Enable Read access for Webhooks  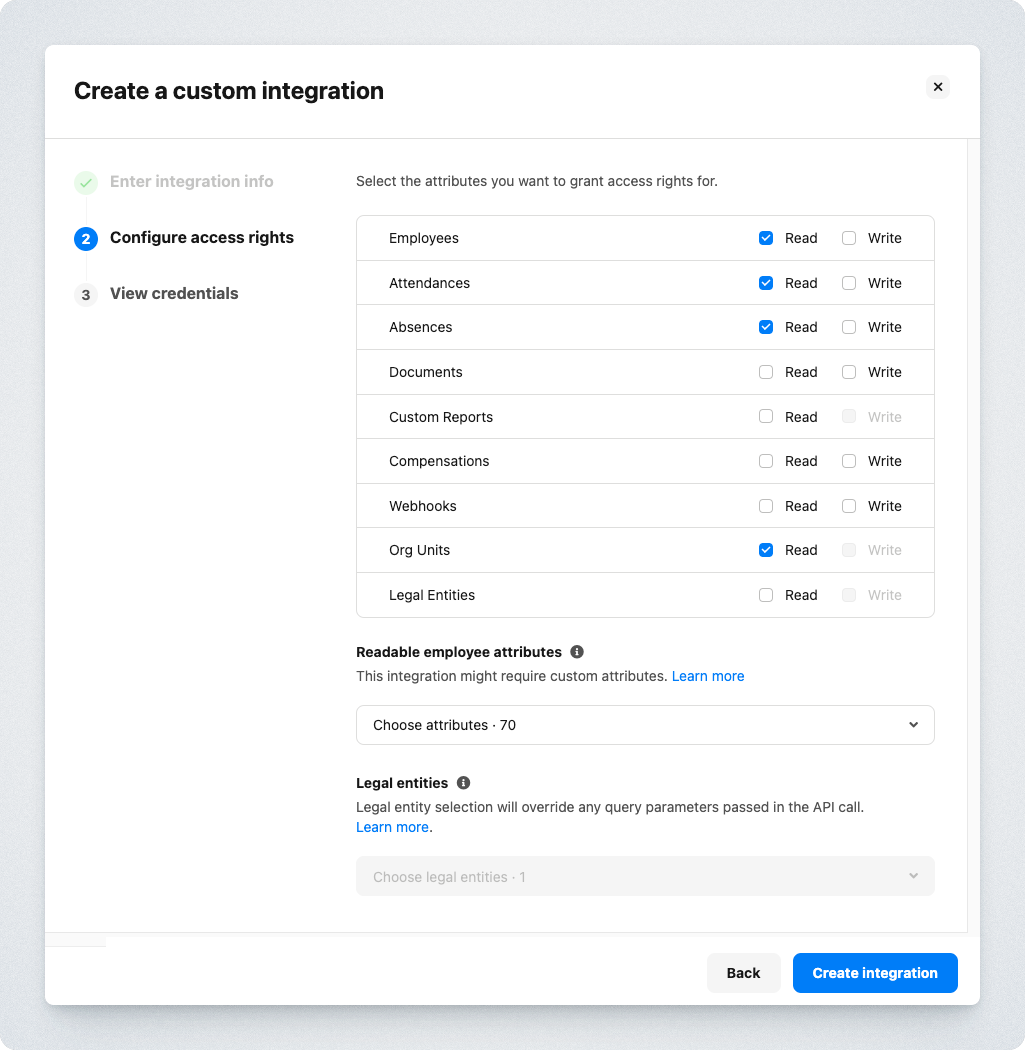766,506
